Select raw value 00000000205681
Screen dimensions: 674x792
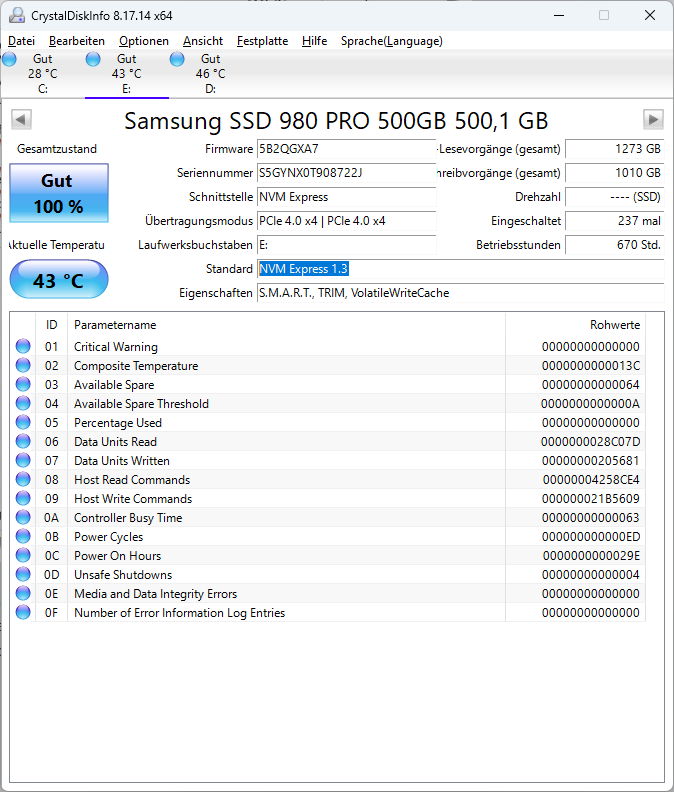click(591, 461)
